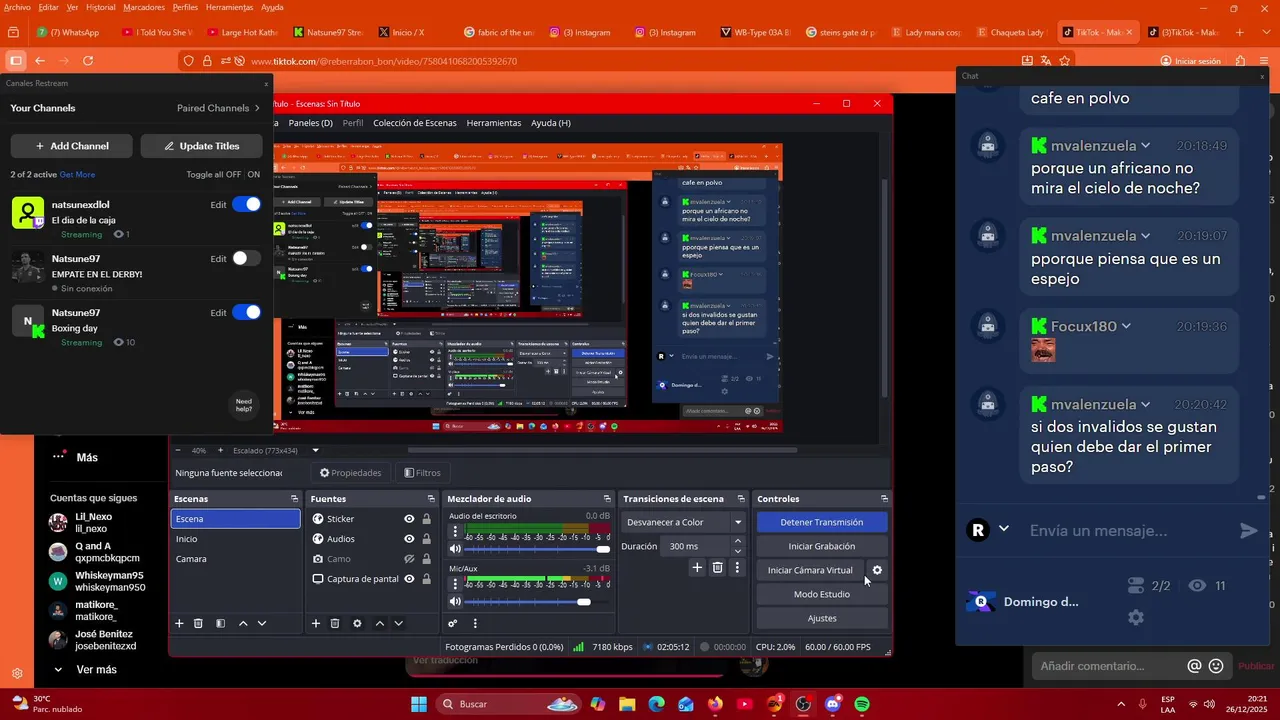Move source down in Fuentes toolbar
Viewport: 1280px width, 720px height.
398,623
